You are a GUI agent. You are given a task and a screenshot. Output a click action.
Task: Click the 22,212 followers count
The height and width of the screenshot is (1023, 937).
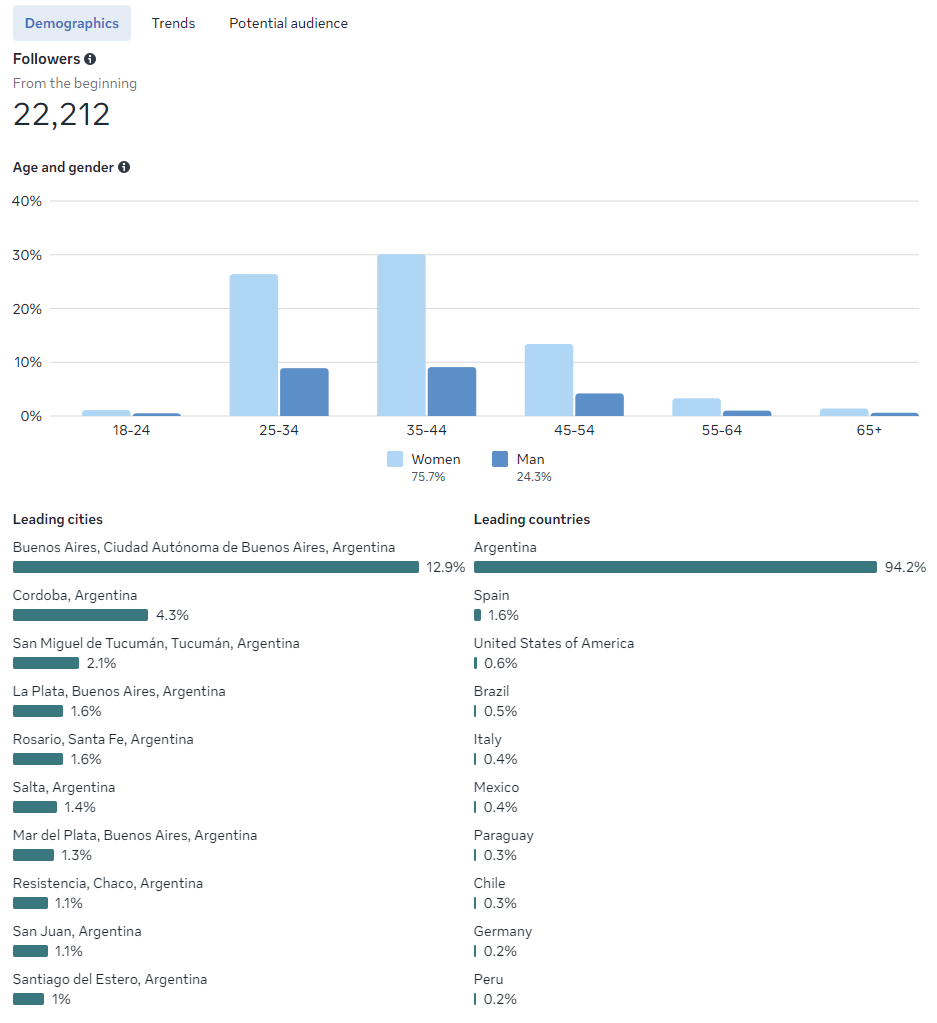(61, 115)
